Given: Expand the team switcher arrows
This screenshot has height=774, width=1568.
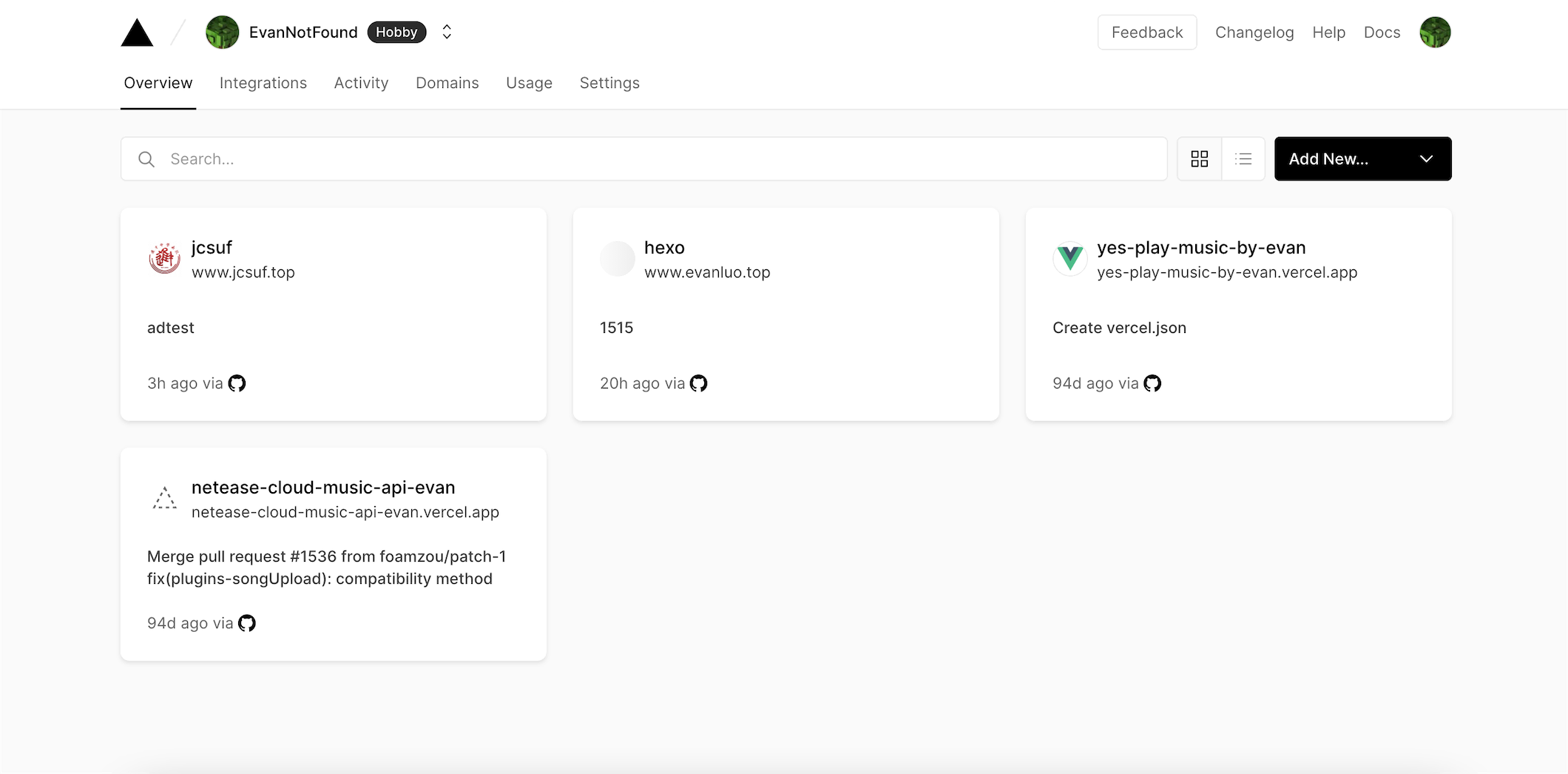Looking at the screenshot, I should 447,32.
